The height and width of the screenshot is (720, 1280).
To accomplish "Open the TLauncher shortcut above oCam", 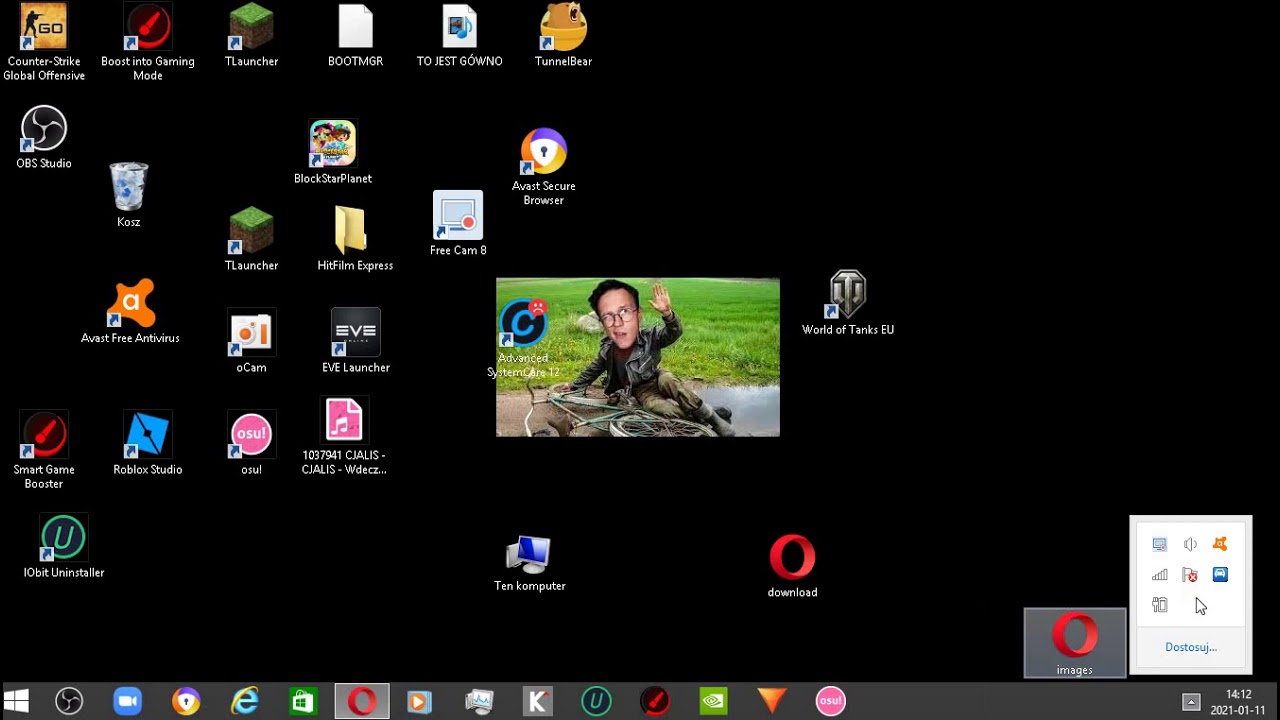I will [x=251, y=240].
